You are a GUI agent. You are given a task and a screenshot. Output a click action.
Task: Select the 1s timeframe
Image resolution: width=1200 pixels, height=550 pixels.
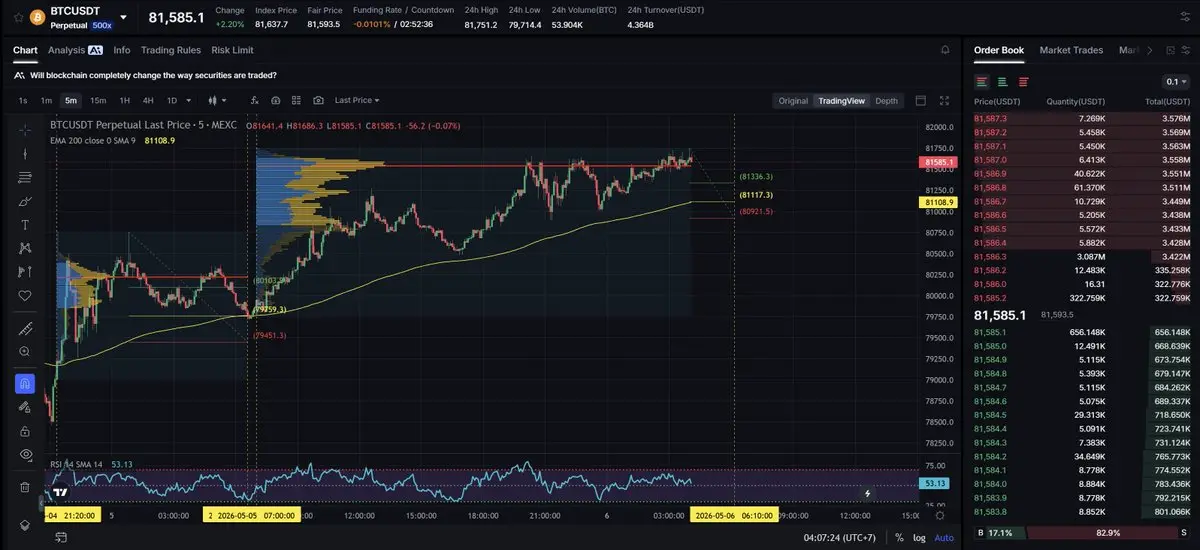point(23,100)
